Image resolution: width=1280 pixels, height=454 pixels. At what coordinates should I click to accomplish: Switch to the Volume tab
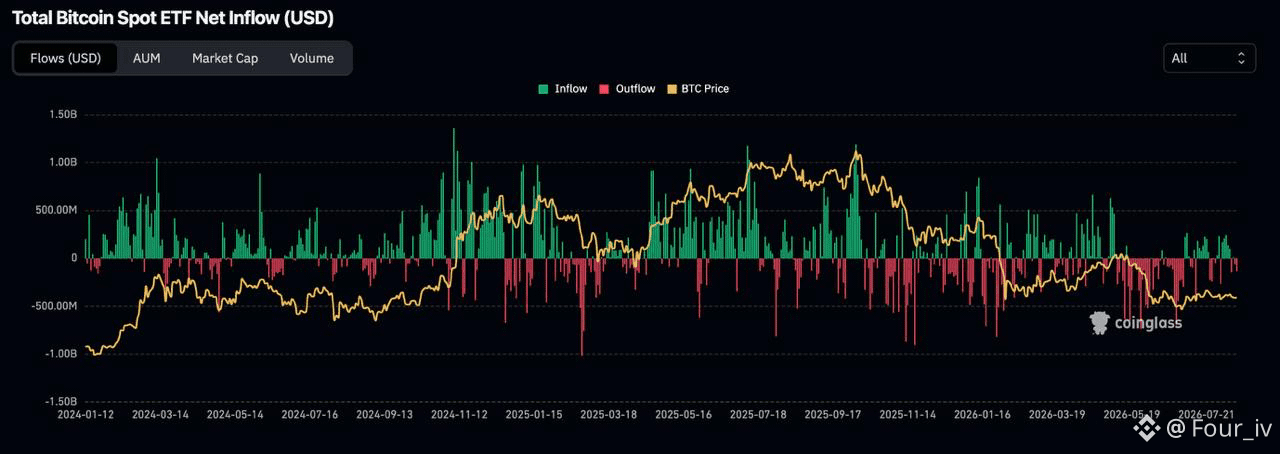pyautogui.click(x=312, y=58)
